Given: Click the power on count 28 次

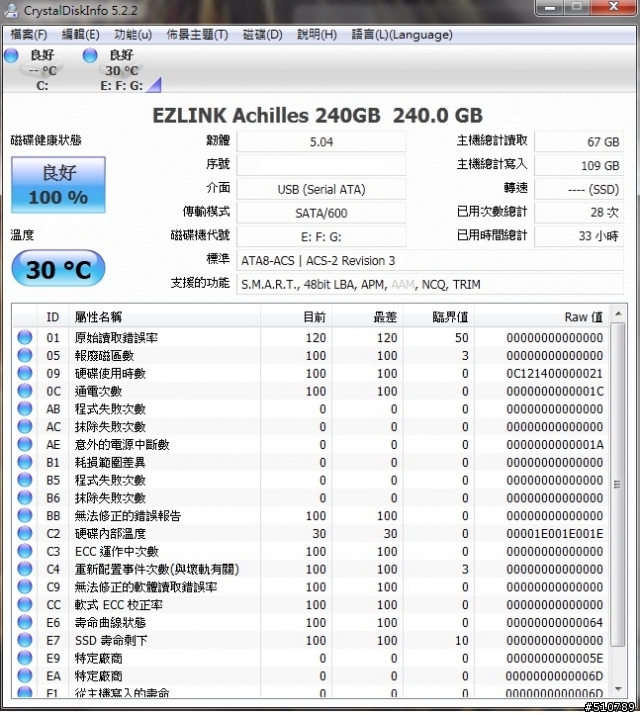Looking at the screenshot, I should 579,213.
